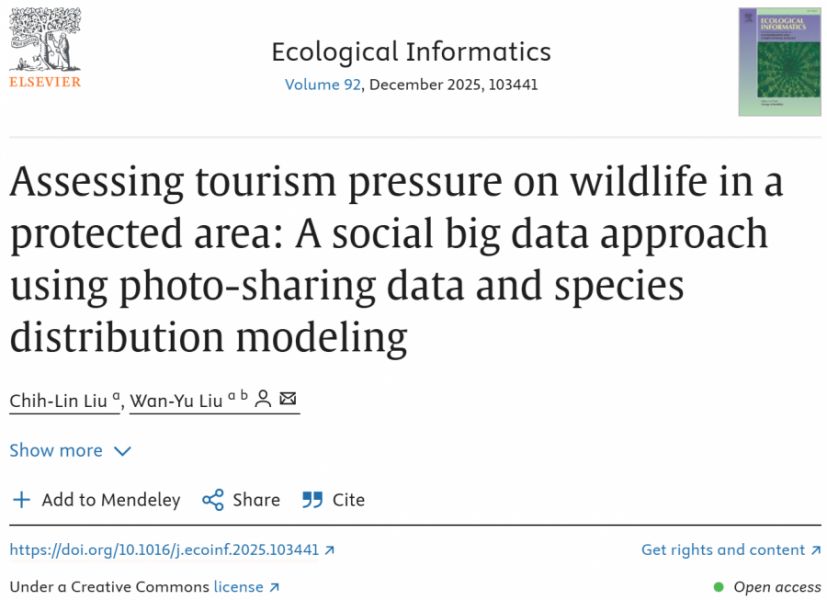Click the envelope email icon
The width and height of the screenshot is (827, 600).
(x=288, y=399)
